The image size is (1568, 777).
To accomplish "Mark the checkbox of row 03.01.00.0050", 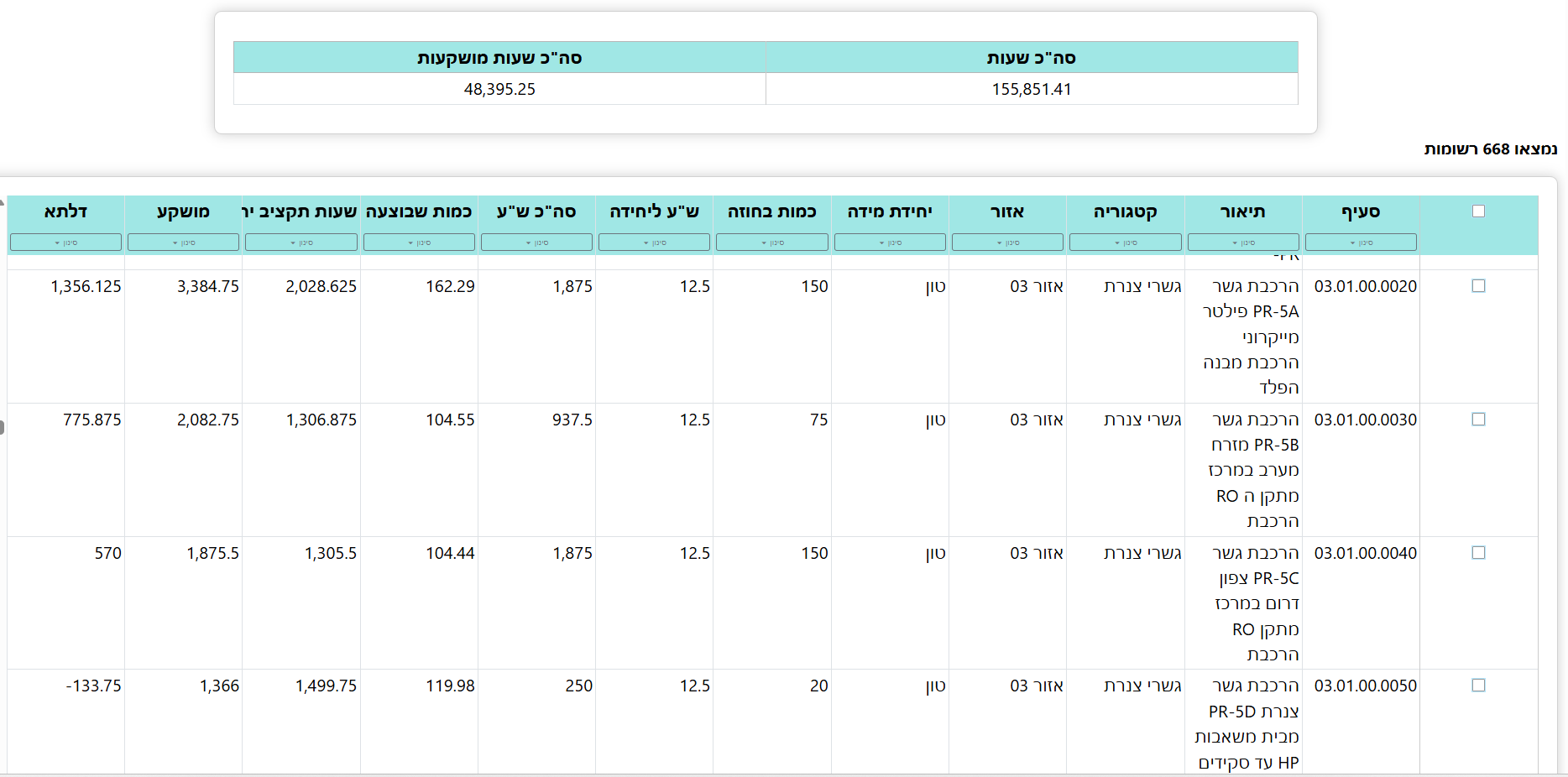I will (1478, 686).
